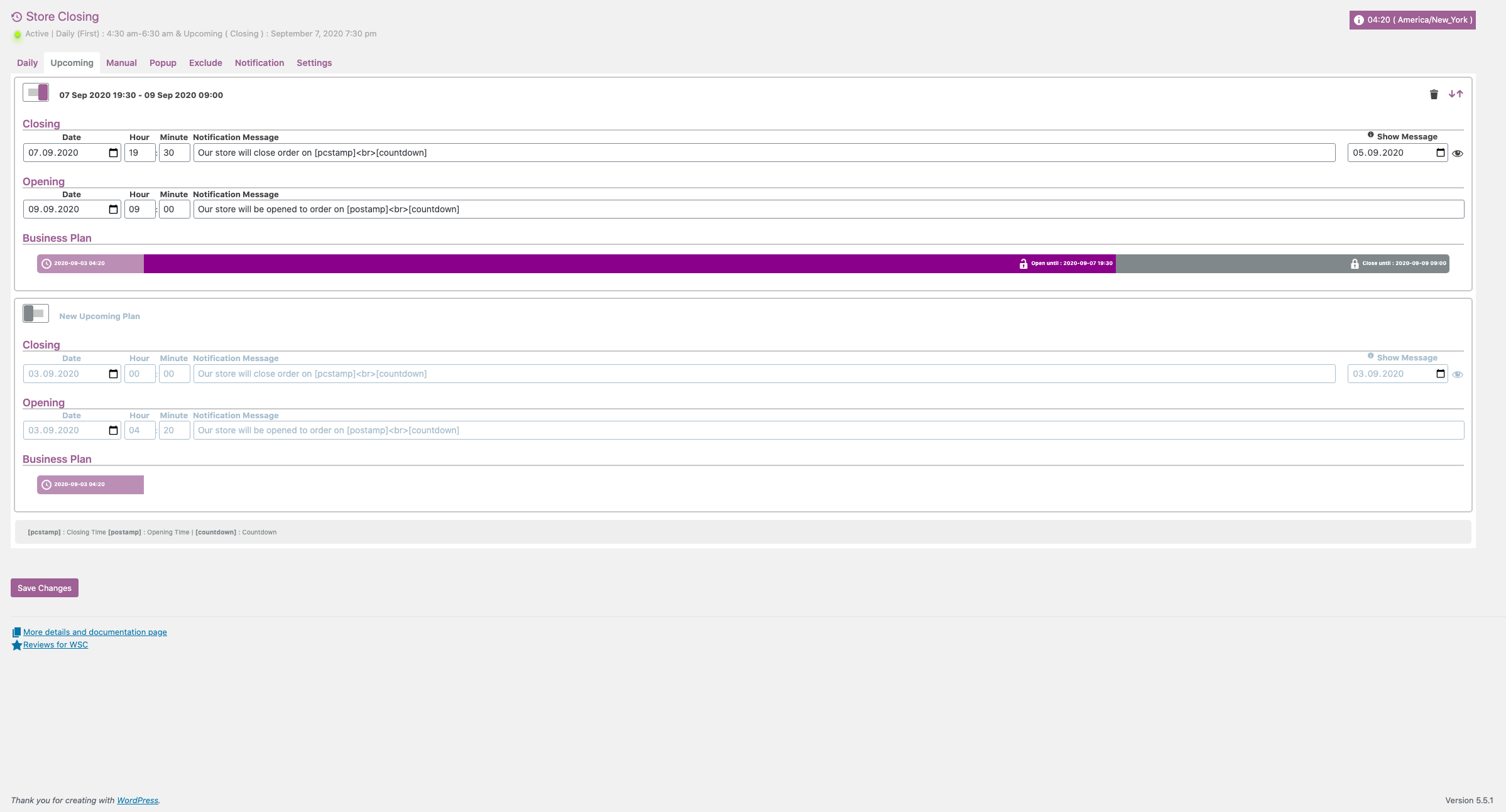Disable the 07 Sep 2020 plan toggle
This screenshot has width=1506, height=812.
tap(36, 92)
